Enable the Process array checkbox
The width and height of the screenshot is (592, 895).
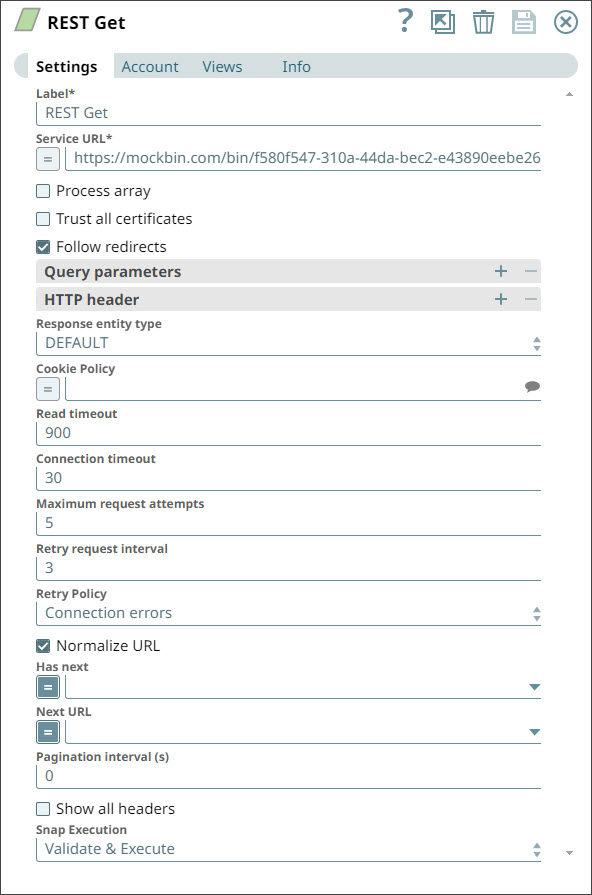click(x=41, y=190)
